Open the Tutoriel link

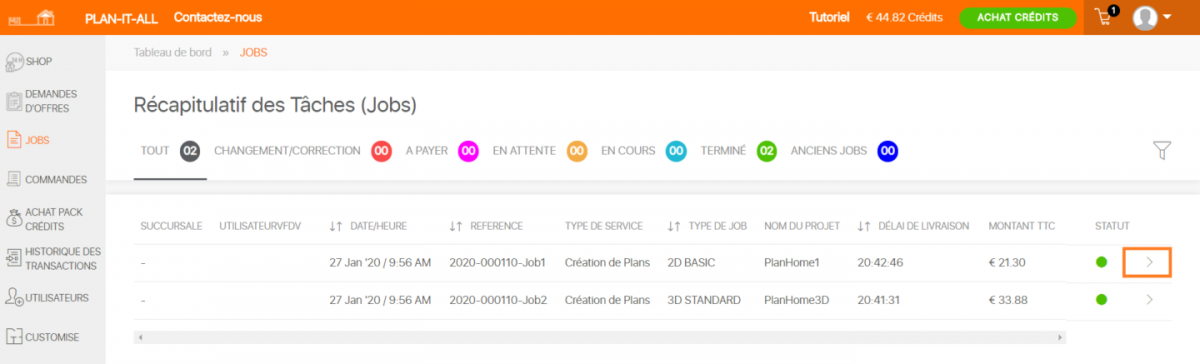(829, 17)
